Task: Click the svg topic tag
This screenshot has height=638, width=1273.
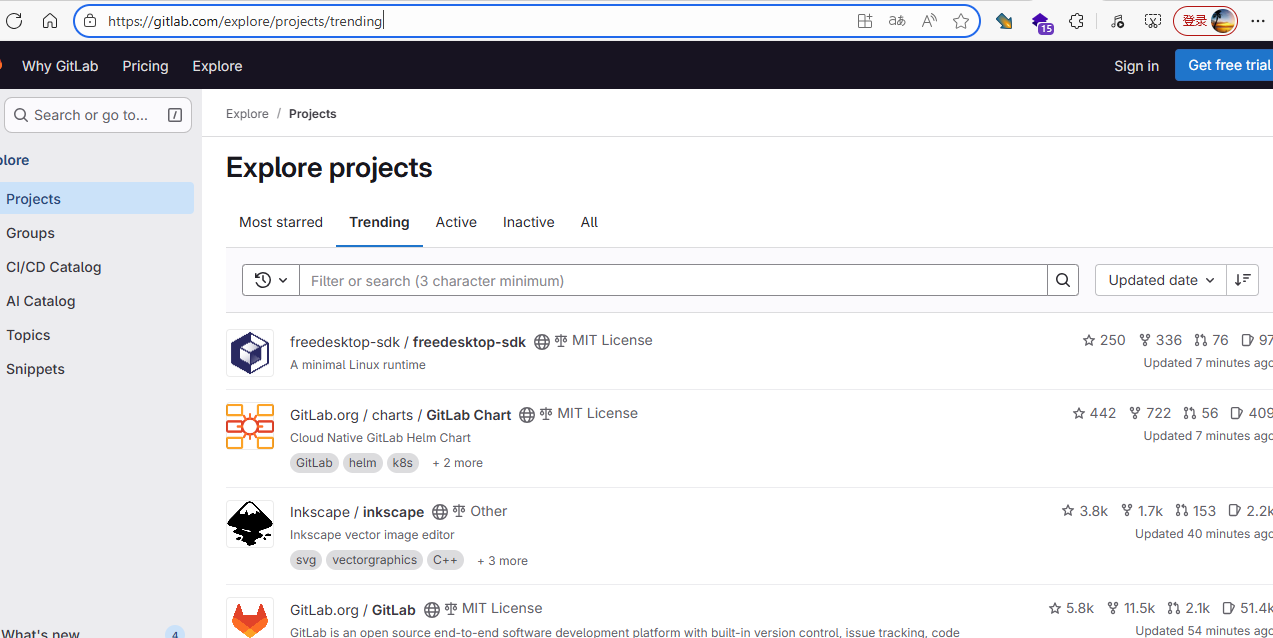Action: (306, 560)
